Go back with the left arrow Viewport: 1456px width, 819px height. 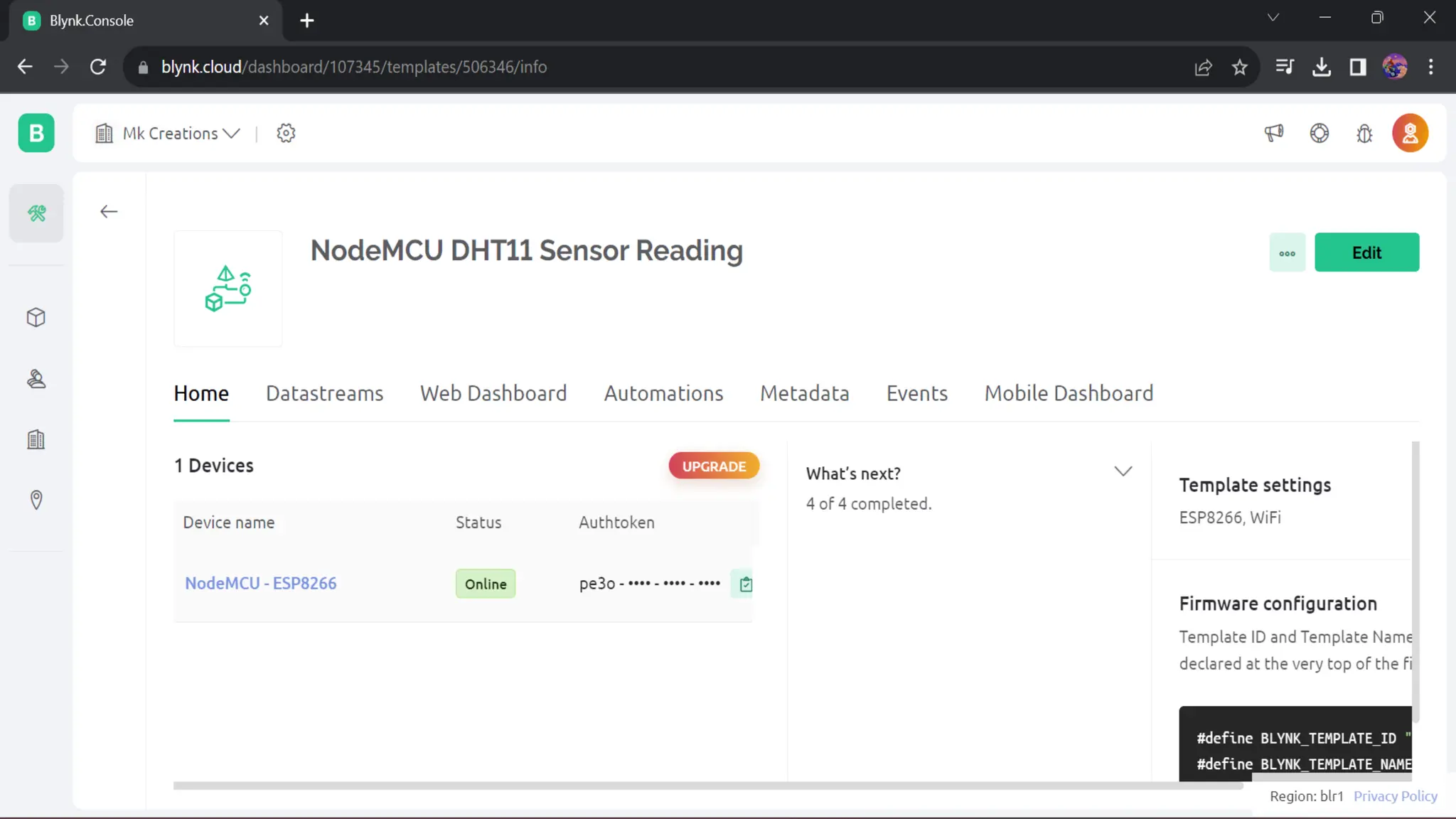click(109, 212)
